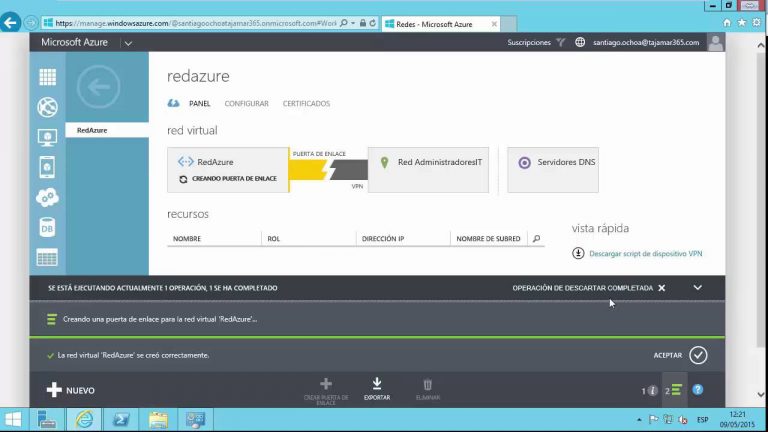Open File Explorer from taskbar
The height and width of the screenshot is (432, 768).
click(x=158, y=419)
